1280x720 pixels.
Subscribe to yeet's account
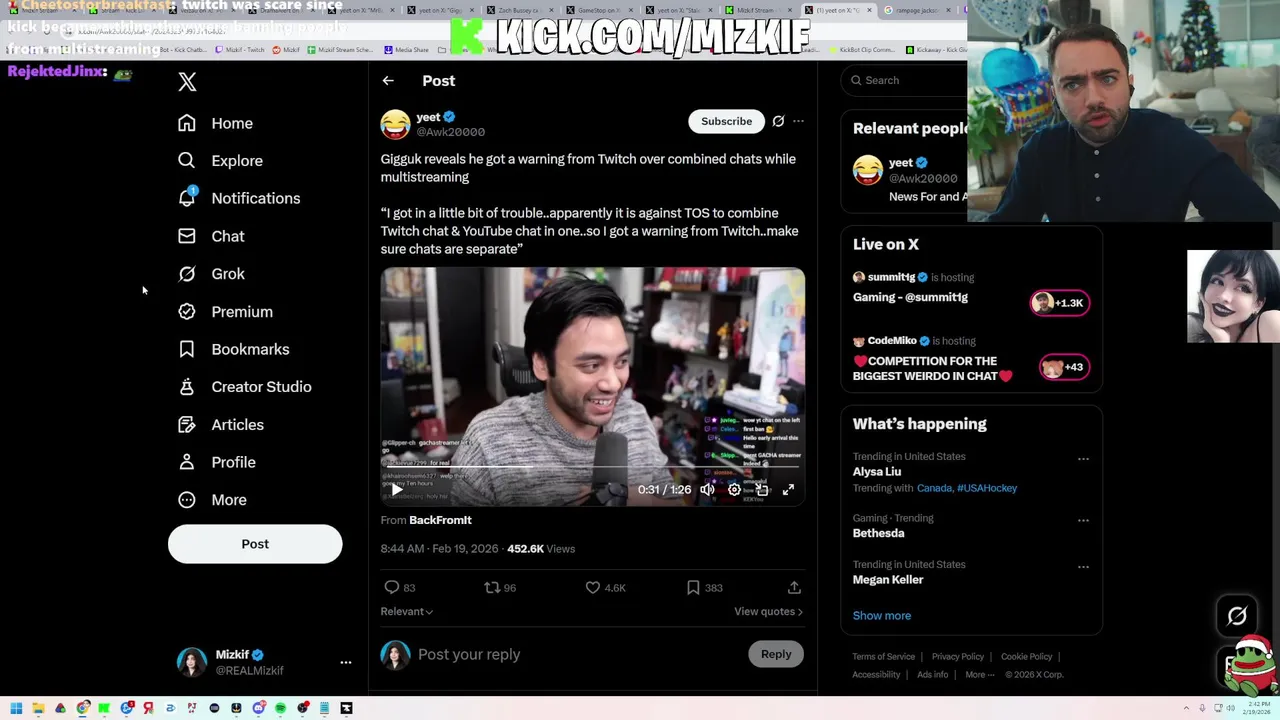click(726, 121)
